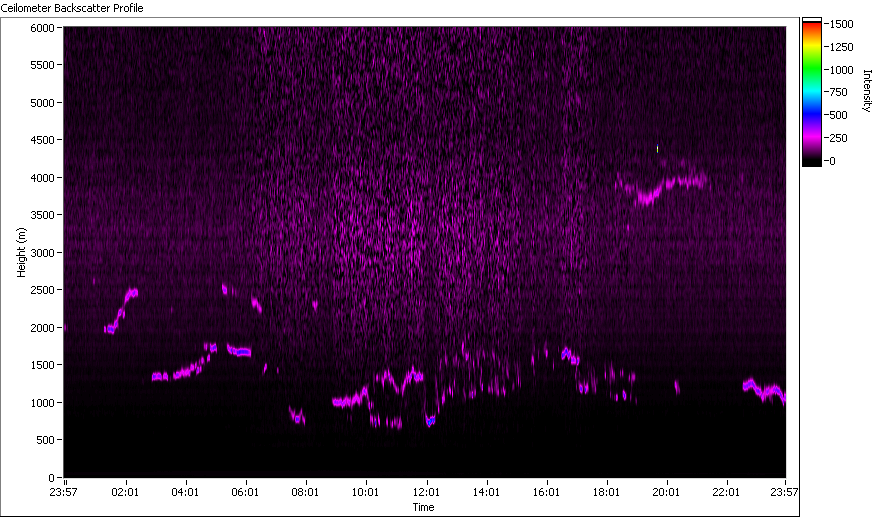Click the Height (m) axis label

[21, 252]
